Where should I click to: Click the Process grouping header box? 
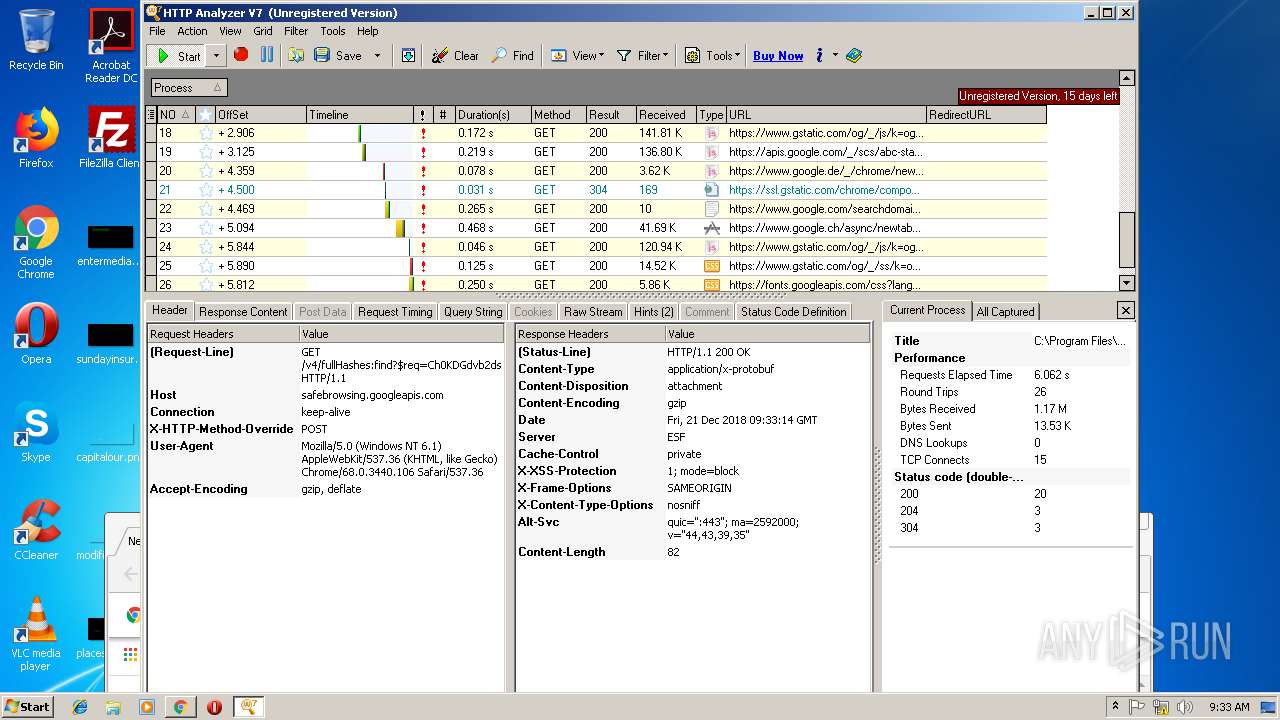click(188, 88)
